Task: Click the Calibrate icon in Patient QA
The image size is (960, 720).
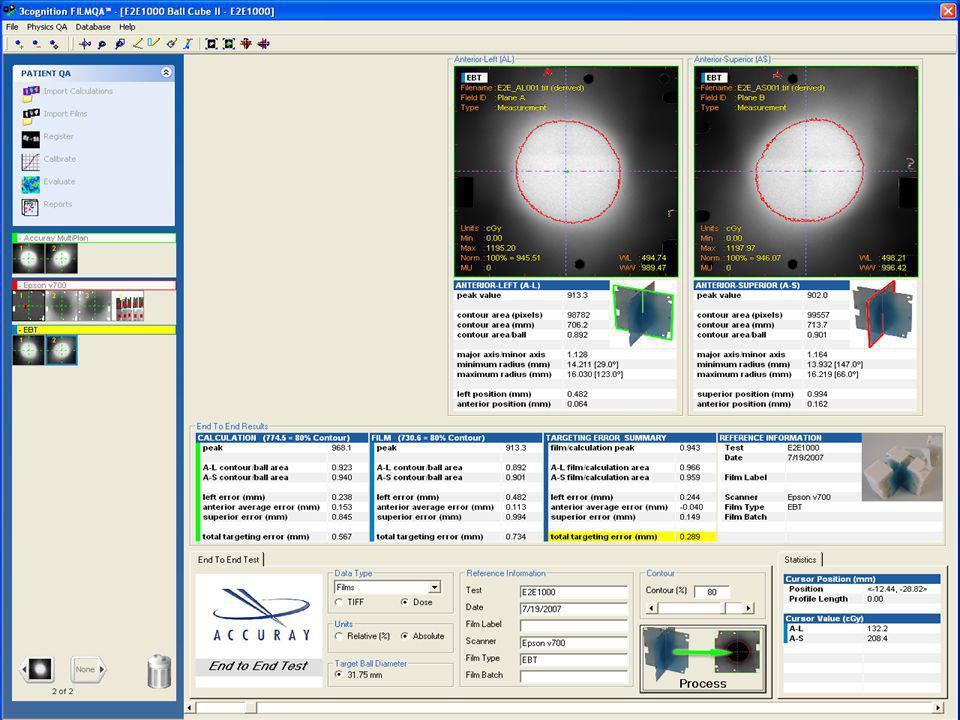Action: (x=31, y=162)
